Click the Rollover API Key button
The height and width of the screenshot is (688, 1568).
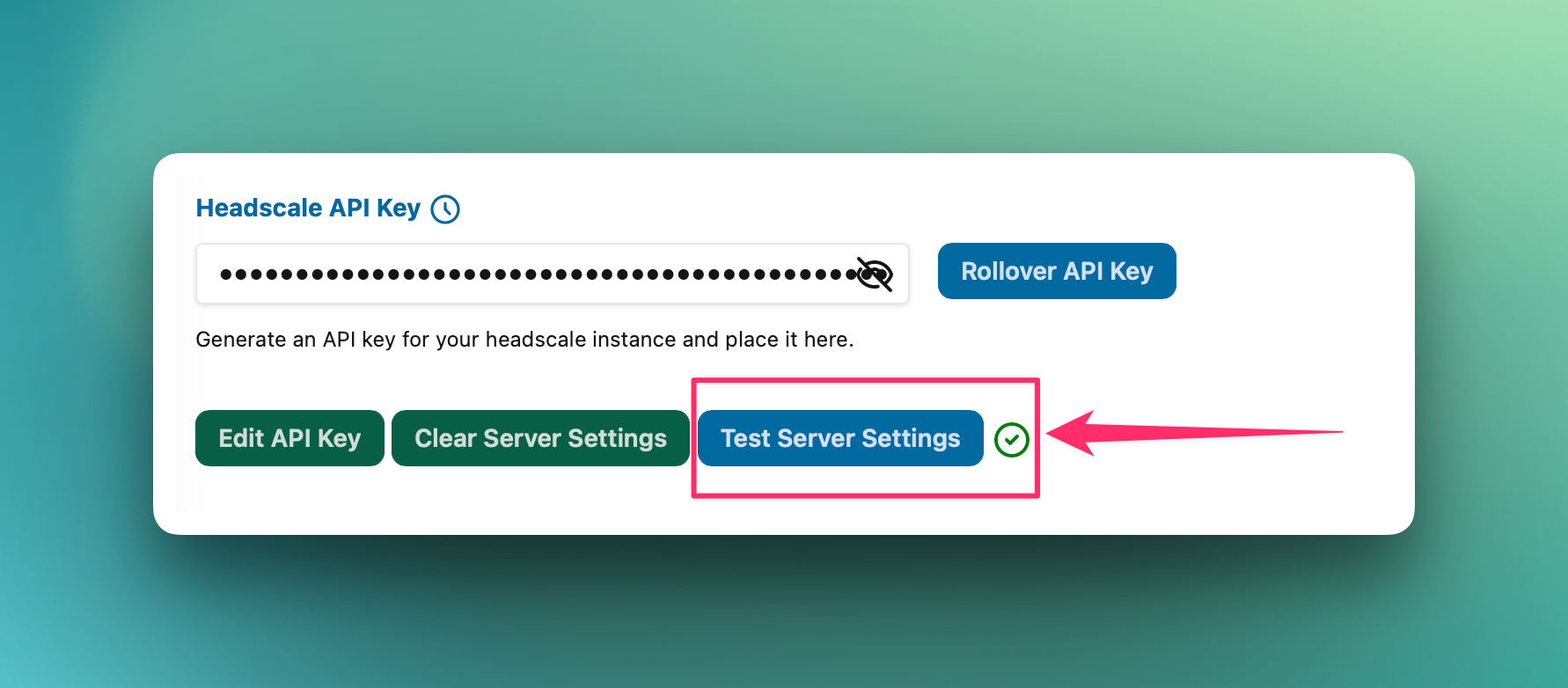point(1057,271)
